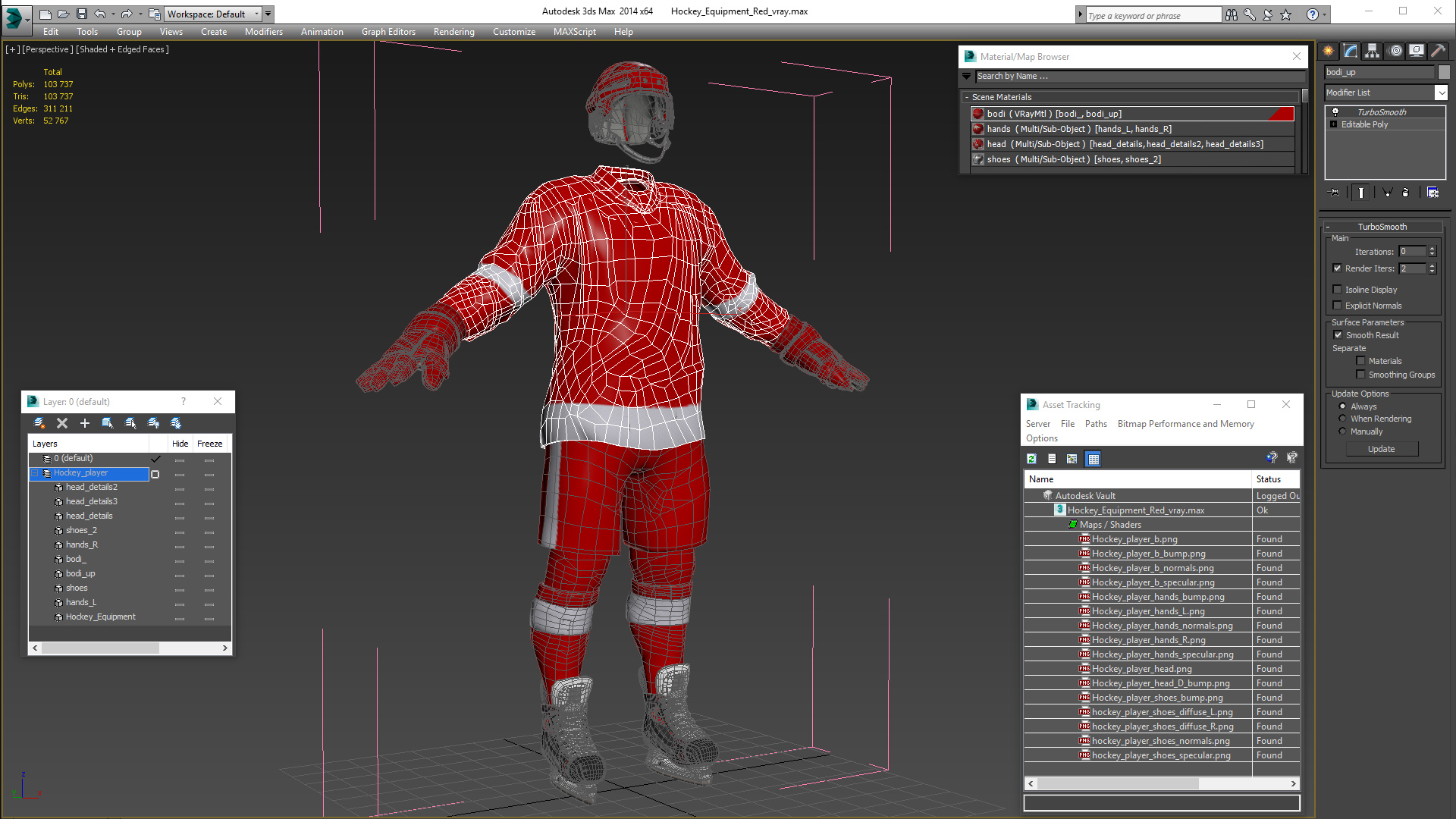This screenshot has height=819, width=1456.
Task: Highlight selected objects' layers icon
Action: coord(130,423)
